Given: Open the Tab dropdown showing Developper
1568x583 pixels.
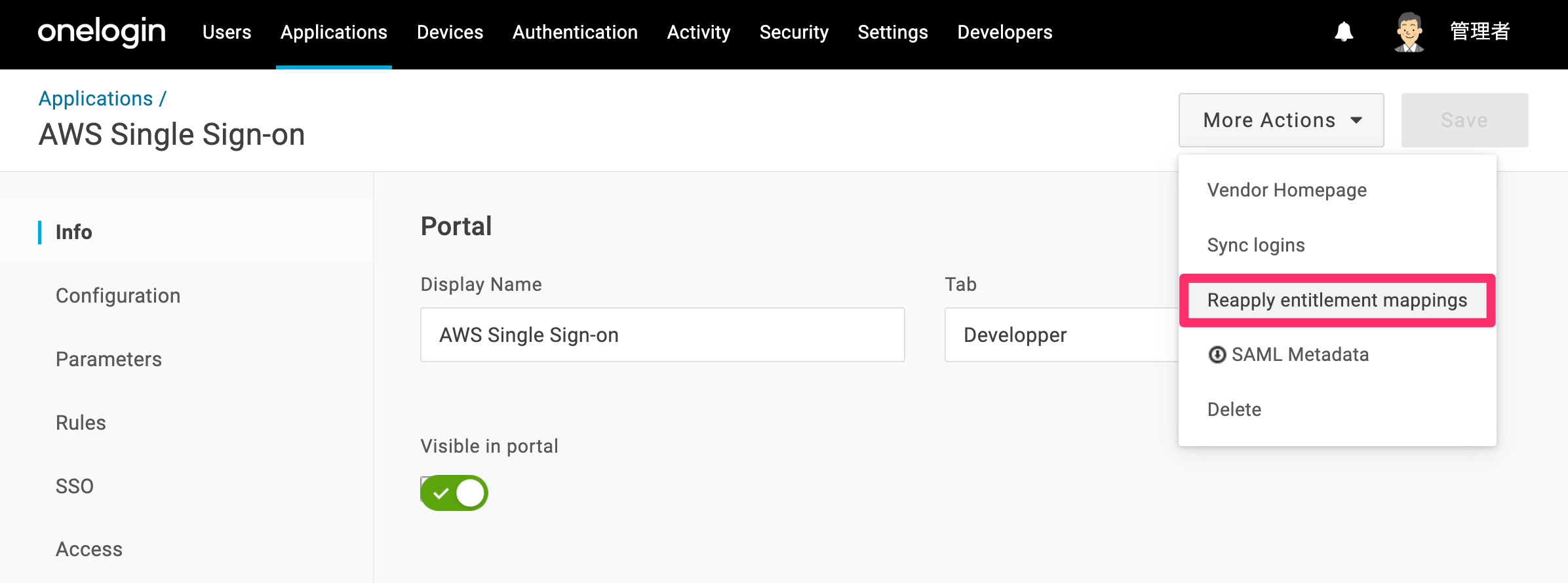Looking at the screenshot, I should tap(1062, 335).
